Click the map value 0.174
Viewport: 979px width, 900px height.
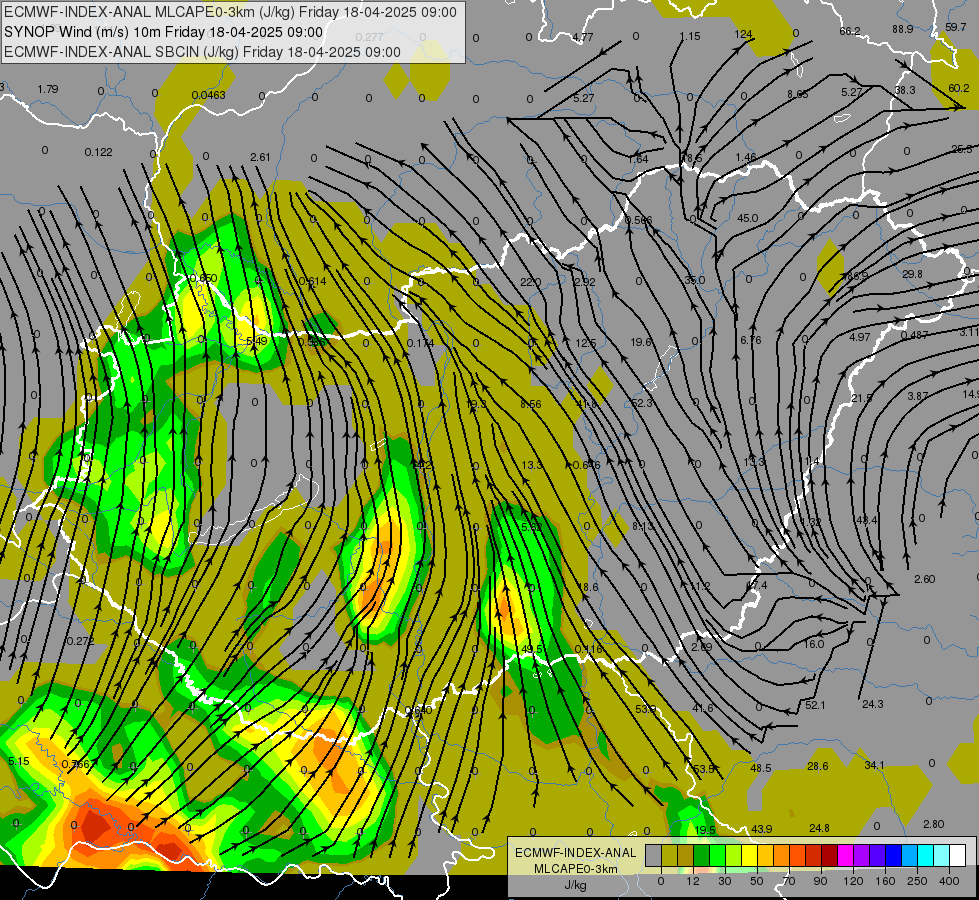(x=420, y=343)
